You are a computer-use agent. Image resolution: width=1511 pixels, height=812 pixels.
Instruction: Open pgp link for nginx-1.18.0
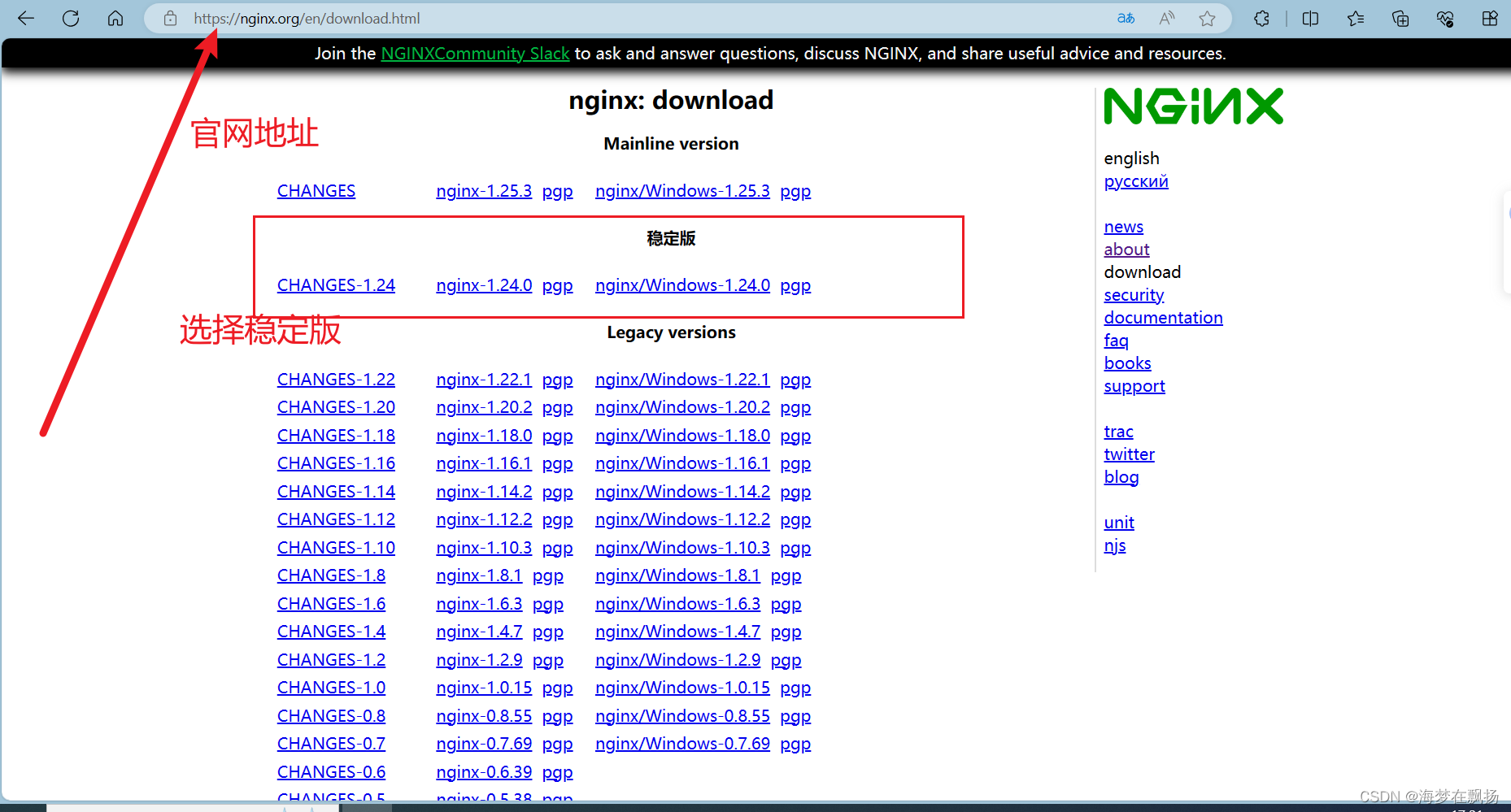(x=558, y=436)
